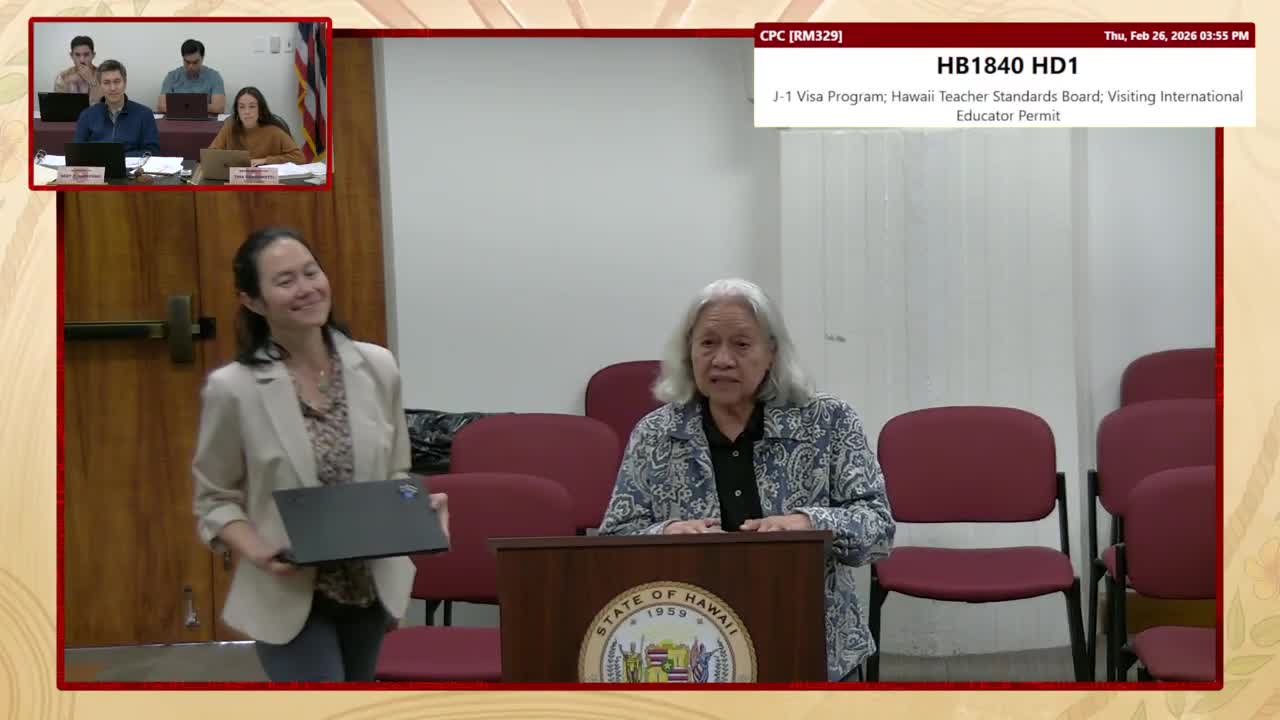Click the picture-in-picture committee camera inset

[x=180, y=104]
